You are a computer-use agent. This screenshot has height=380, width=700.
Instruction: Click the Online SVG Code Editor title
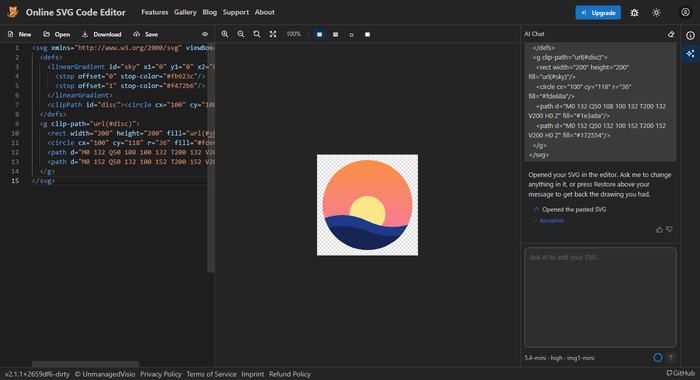(x=75, y=13)
